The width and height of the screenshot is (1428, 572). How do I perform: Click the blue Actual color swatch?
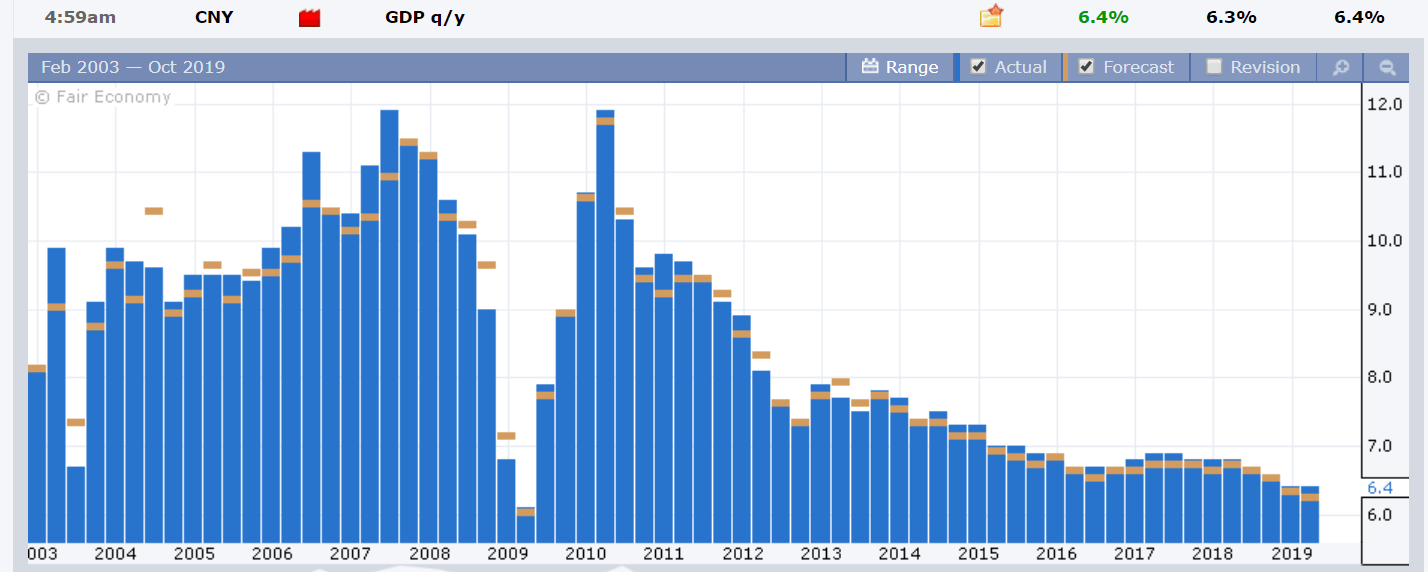pyautogui.click(x=960, y=67)
